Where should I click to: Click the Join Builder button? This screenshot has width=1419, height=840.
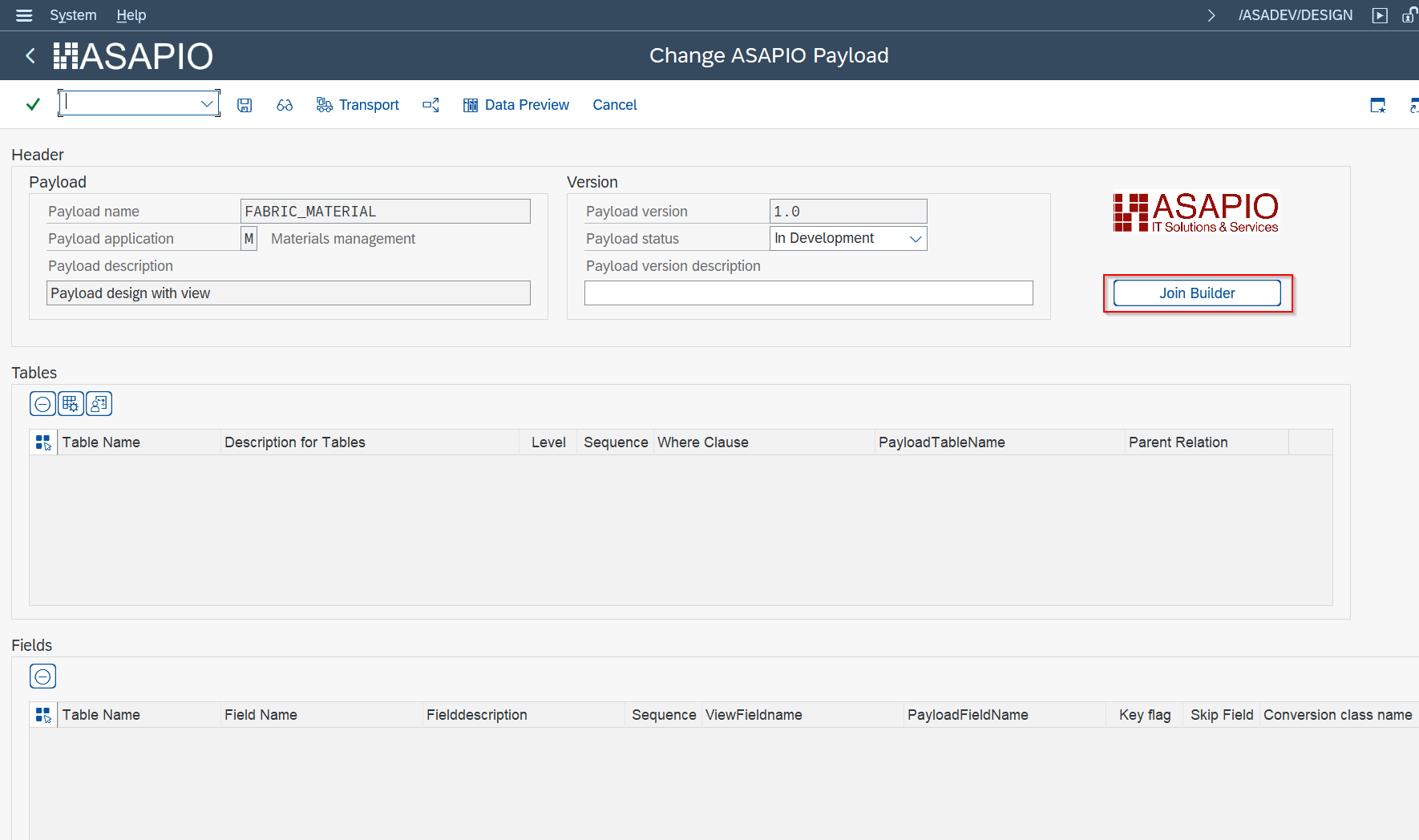tap(1197, 293)
